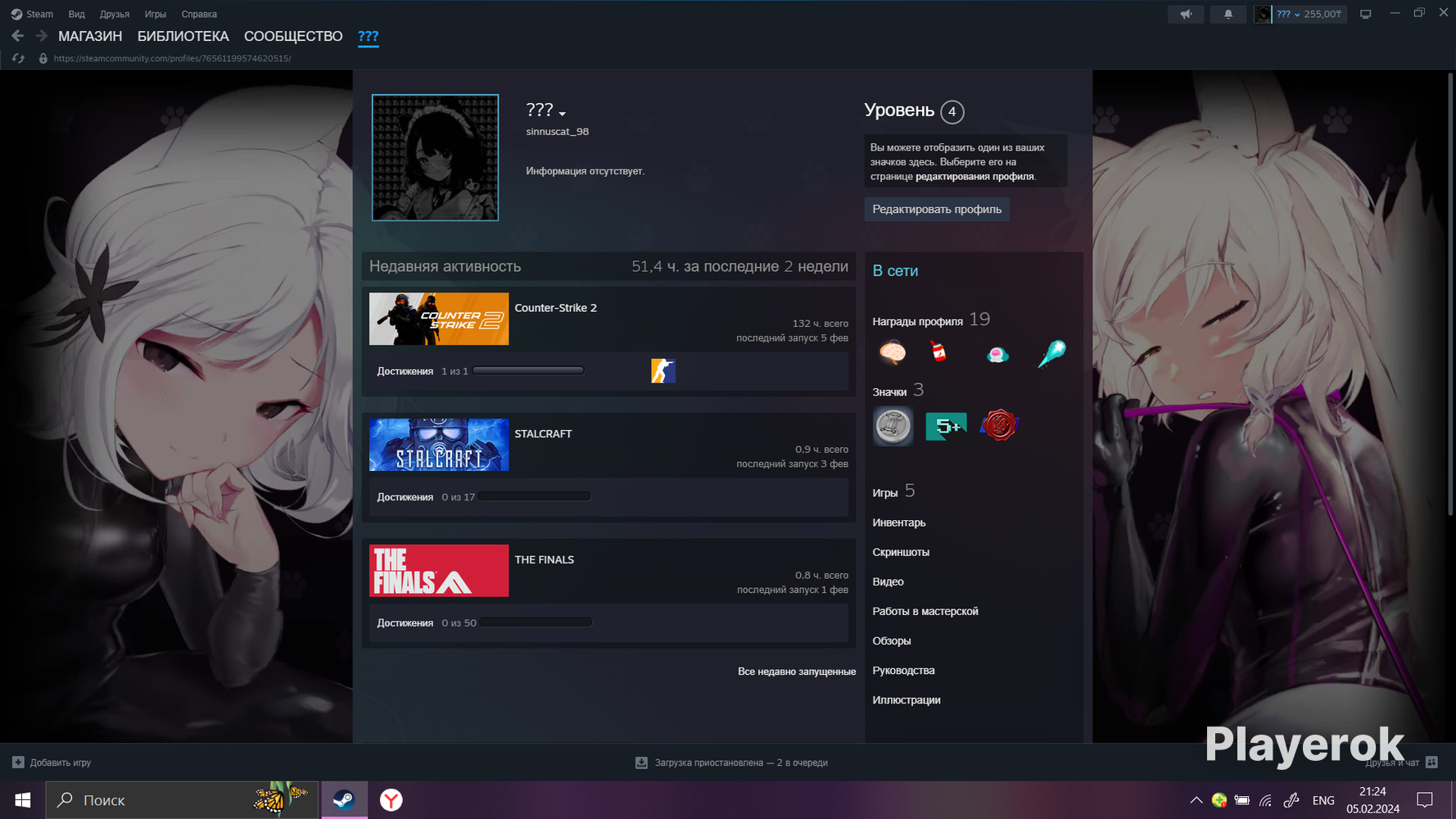Click the pink-teal profile award icon
This screenshot has height=819, width=1456.
coord(997,354)
